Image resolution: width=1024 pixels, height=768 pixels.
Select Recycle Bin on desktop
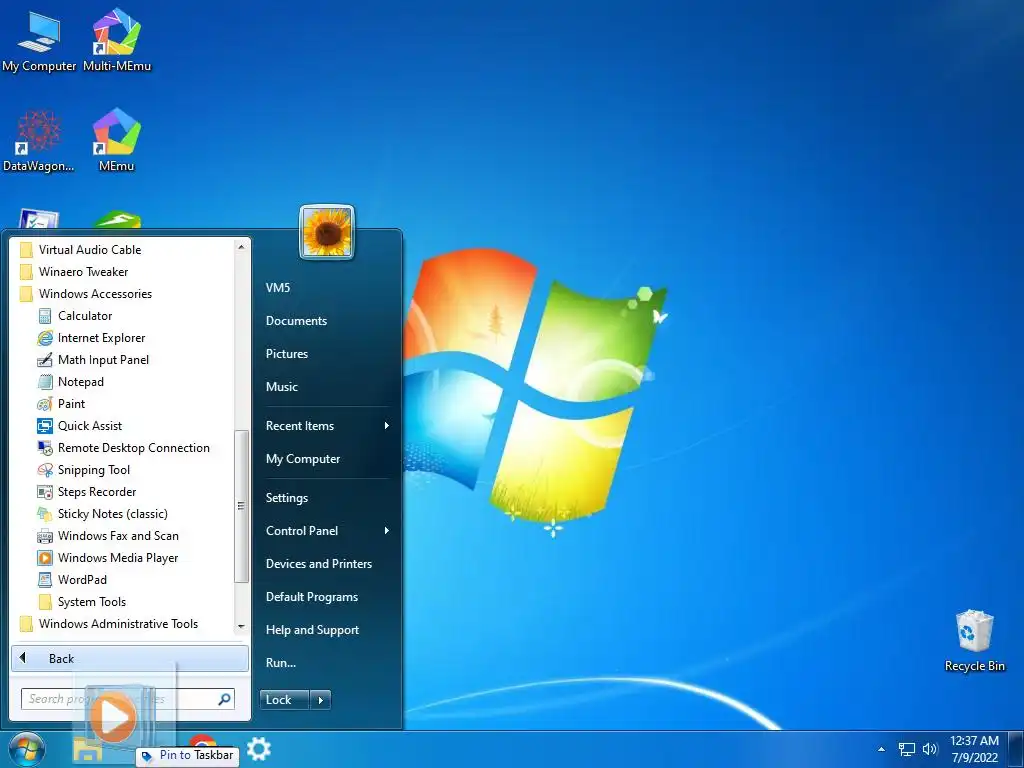(x=974, y=641)
